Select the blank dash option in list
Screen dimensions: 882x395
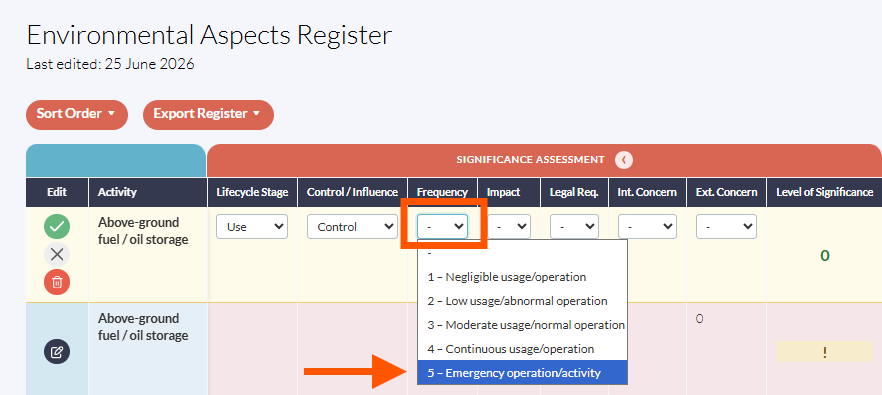pyautogui.click(x=522, y=253)
